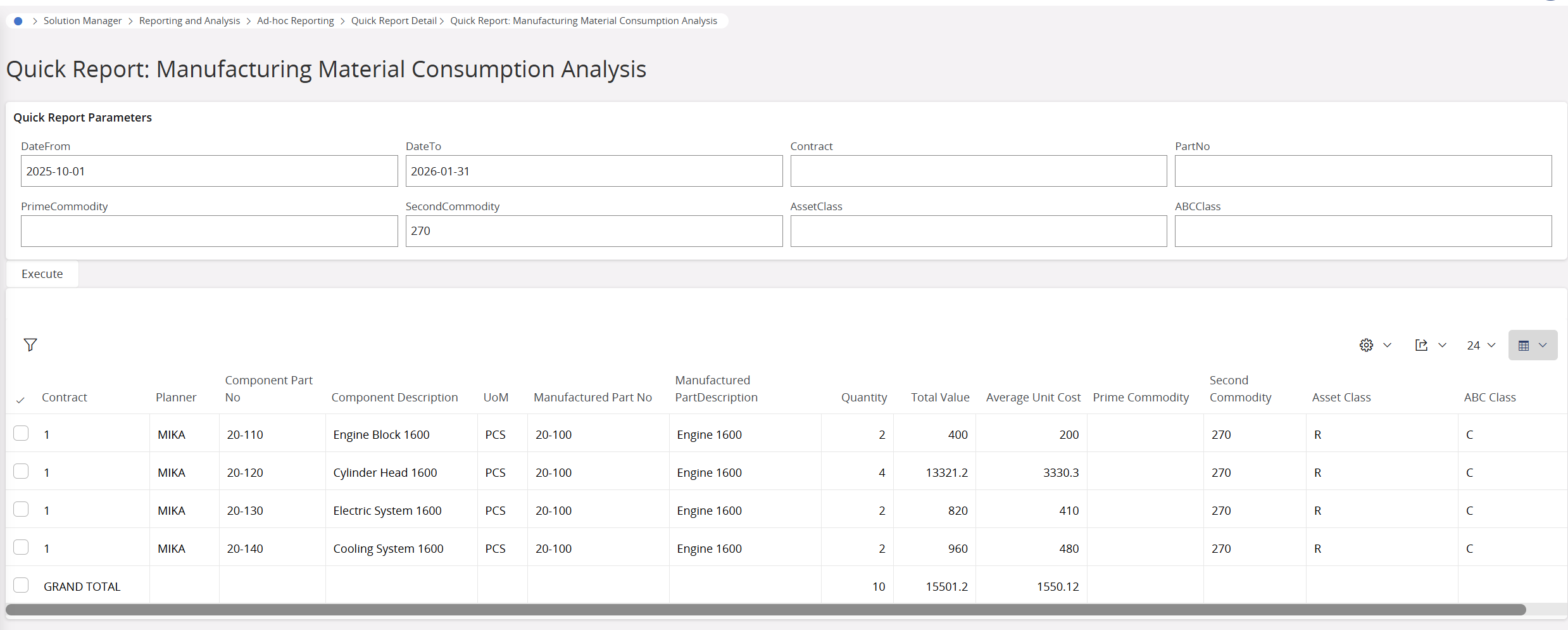Click the DateFrom field containing 2025-10-01
The width and height of the screenshot is (1568, 630).
[209, 171]
